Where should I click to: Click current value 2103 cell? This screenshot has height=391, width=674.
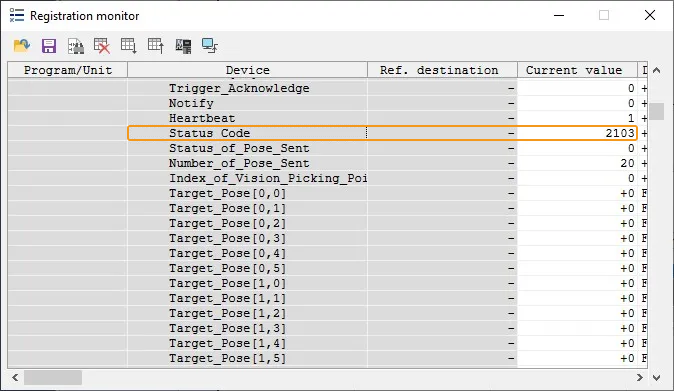(577, 133)
